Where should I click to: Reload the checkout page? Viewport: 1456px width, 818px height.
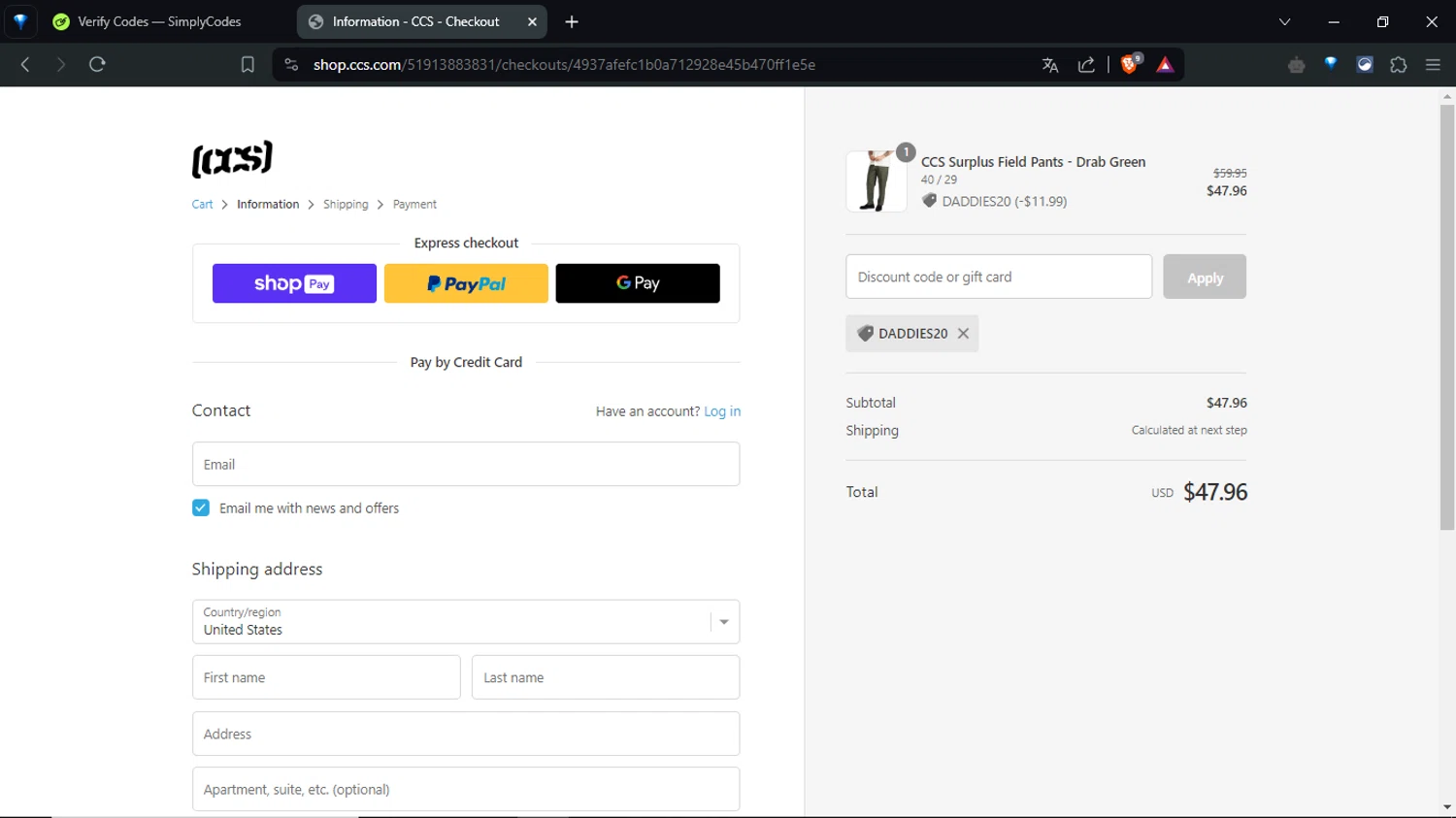pyautogui.click(x=97, y=65)
